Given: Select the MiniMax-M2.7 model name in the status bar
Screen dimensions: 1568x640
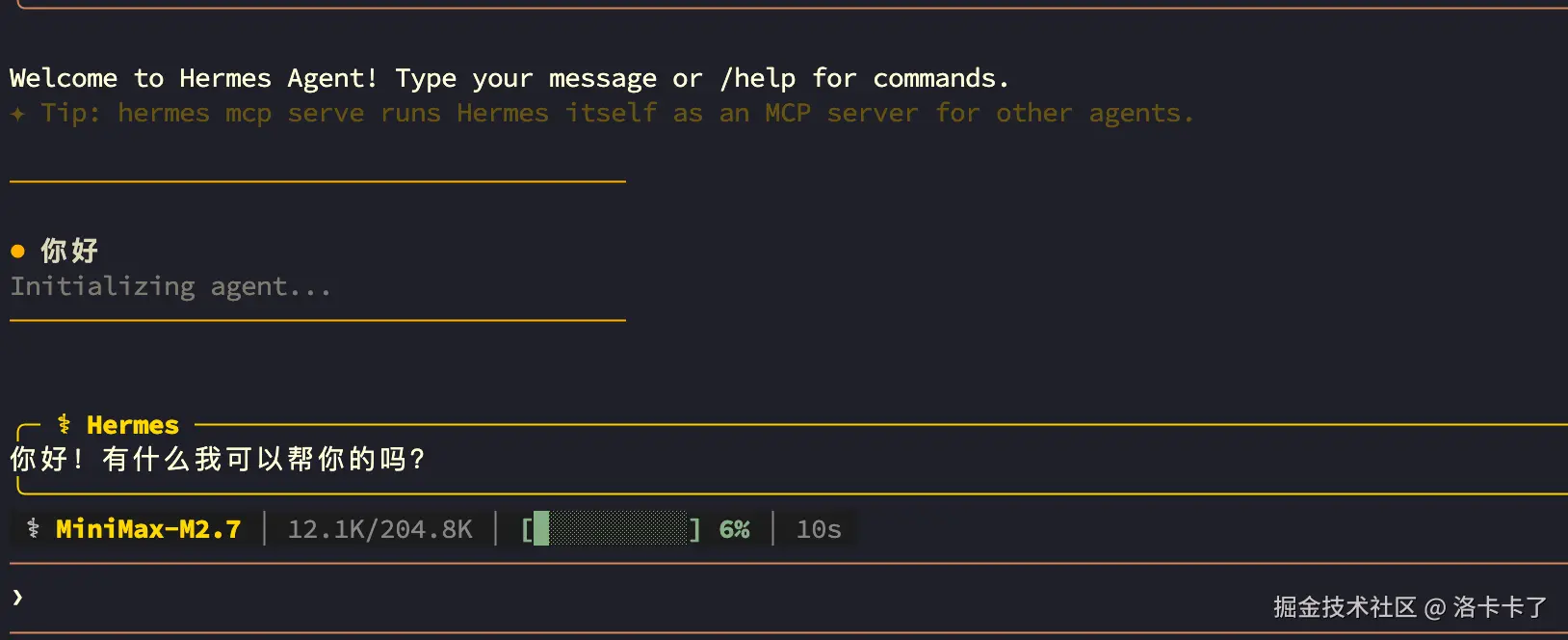Looking at the screenshot, I should pos(148,529).
